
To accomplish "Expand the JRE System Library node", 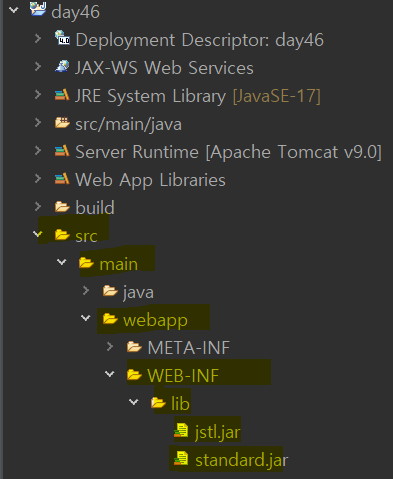I will (38, 94).
